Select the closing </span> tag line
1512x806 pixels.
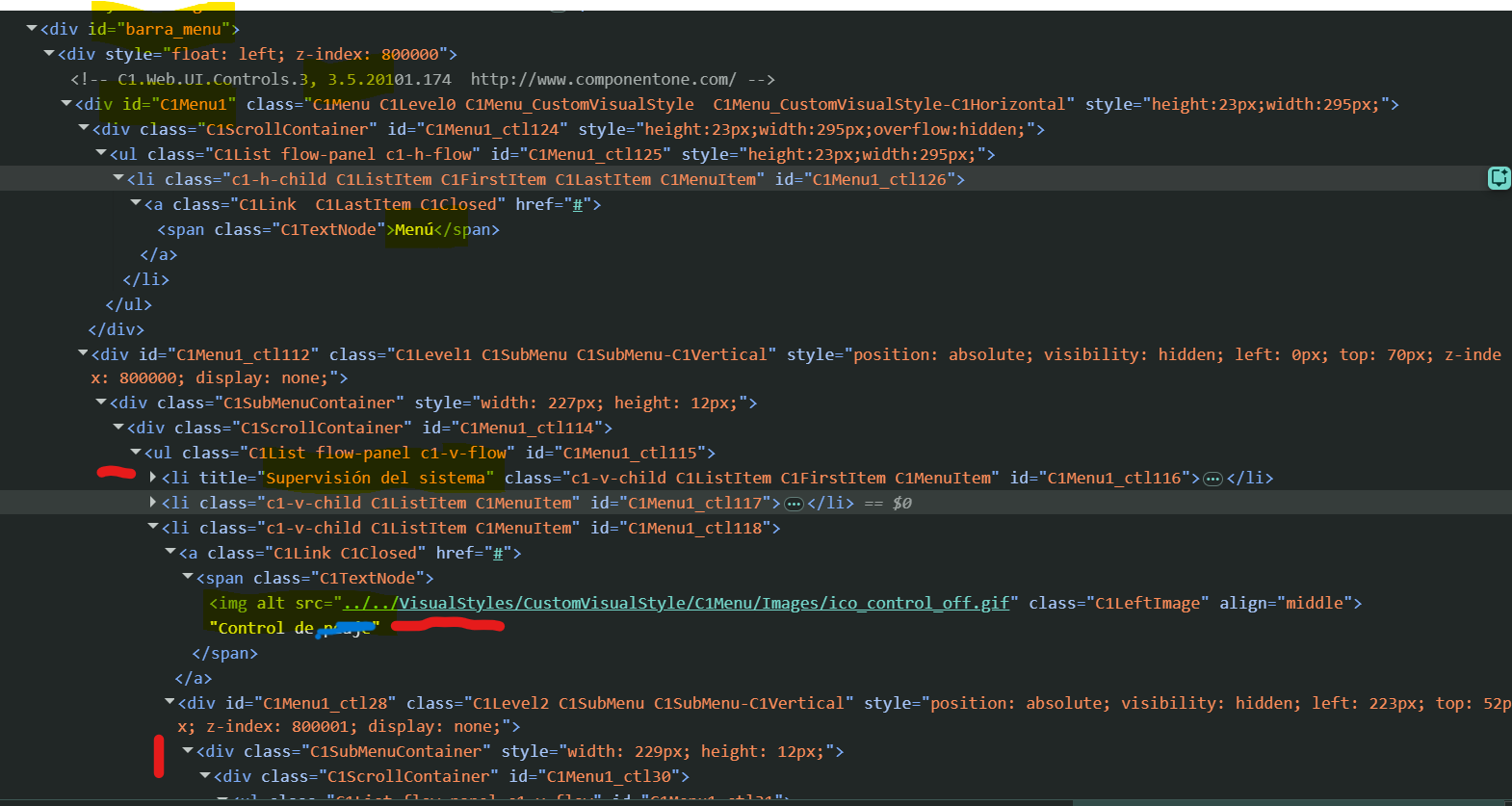[x=224, y=653]
